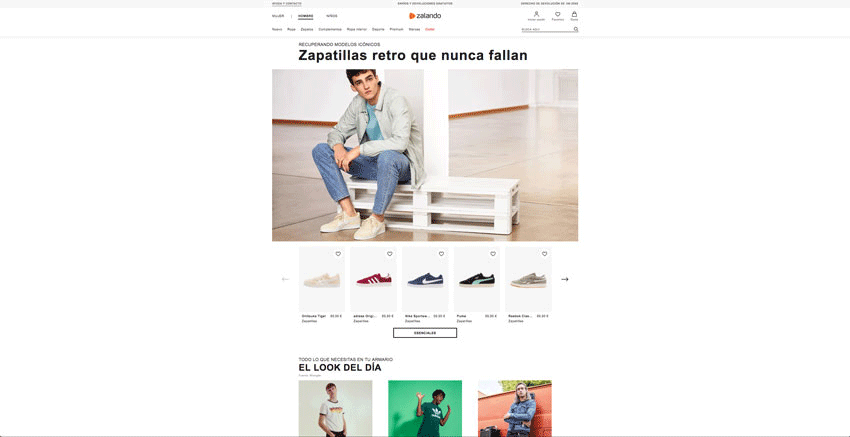Open the Outlet menu category in red
The image size is (850, 437).
pyautogui.click(x=430, y=29)
